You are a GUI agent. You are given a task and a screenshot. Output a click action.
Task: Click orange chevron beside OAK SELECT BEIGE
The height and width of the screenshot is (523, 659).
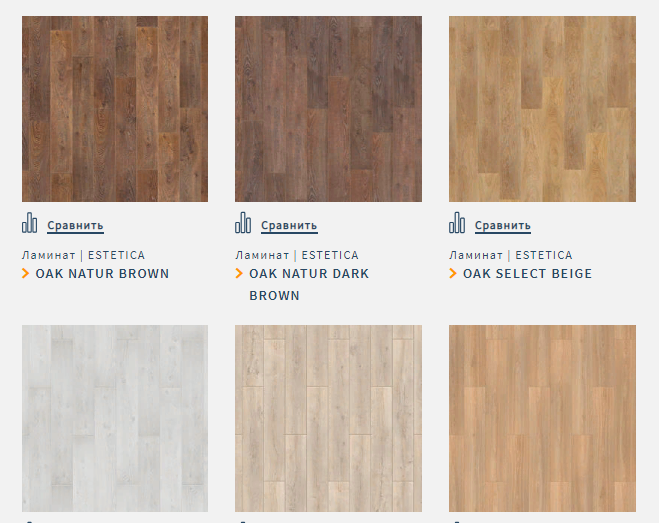453,274
